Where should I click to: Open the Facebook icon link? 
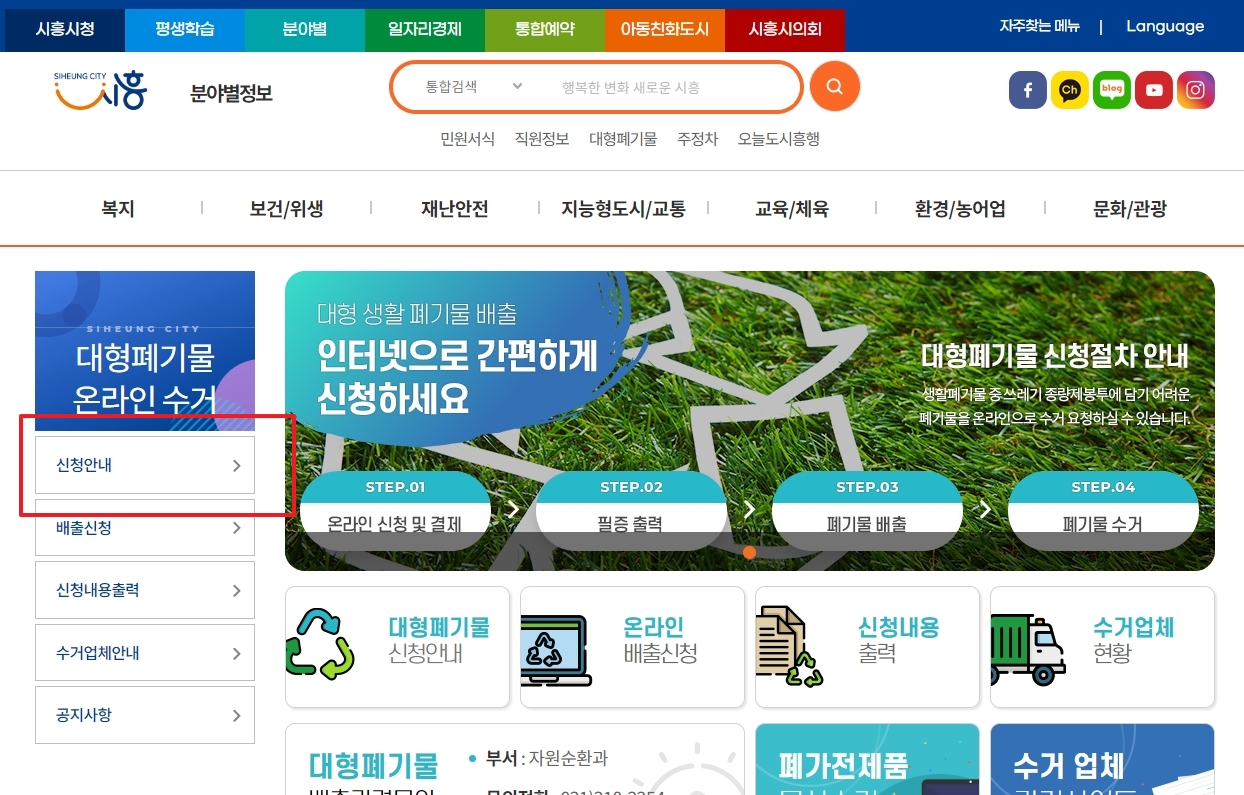point(1027,90)
